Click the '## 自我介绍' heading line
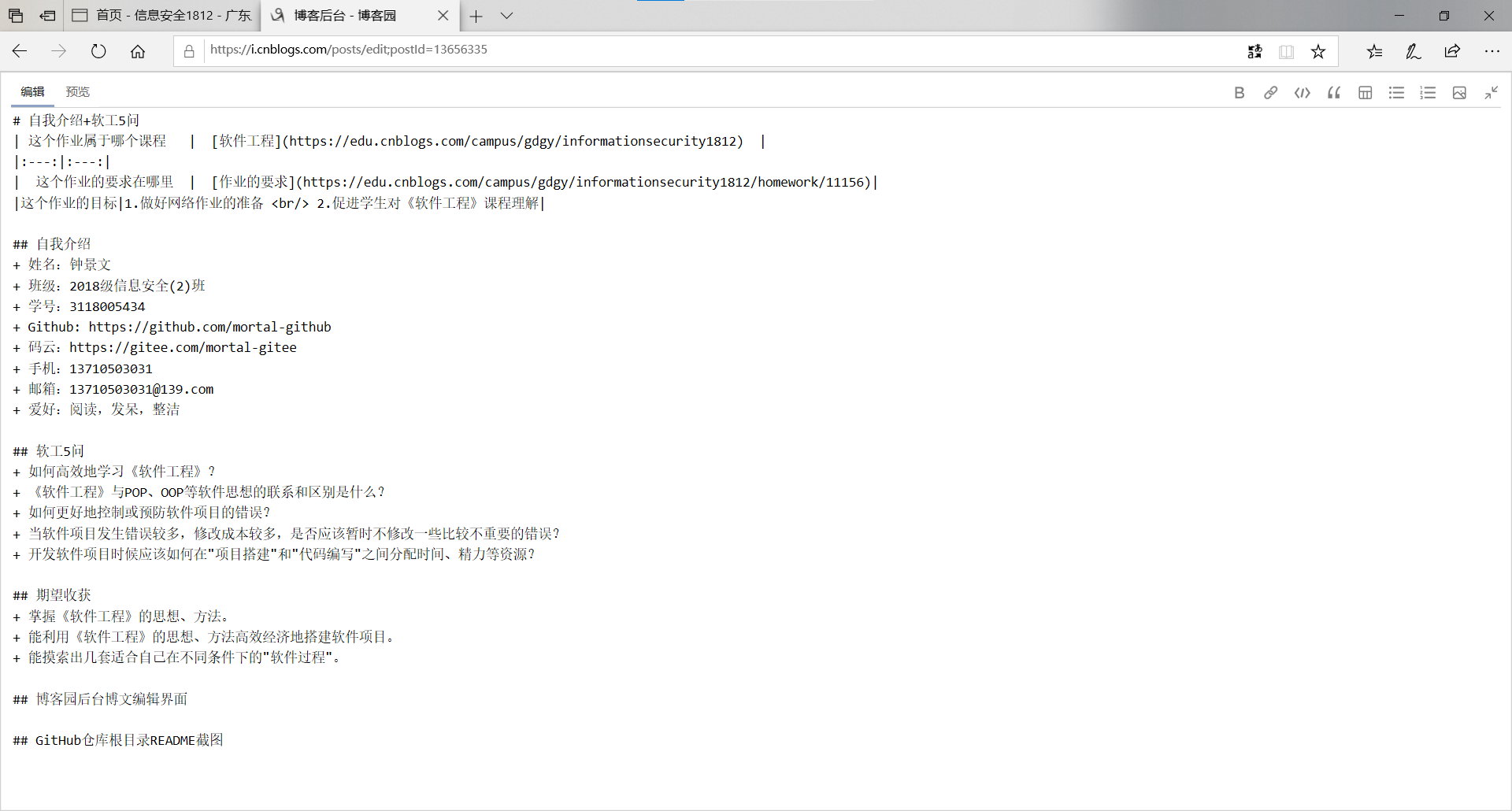This screenshot has width=1512, height=811. point(52,244)
